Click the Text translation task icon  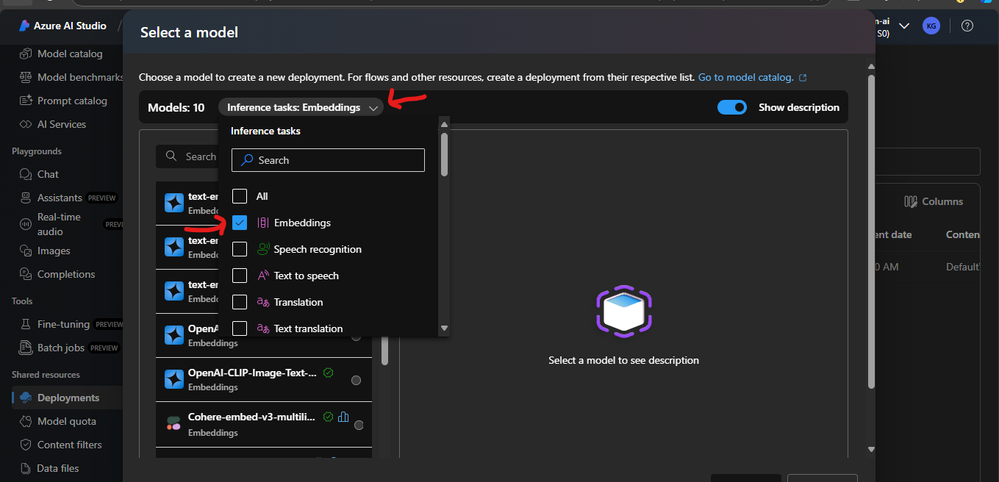262,329
